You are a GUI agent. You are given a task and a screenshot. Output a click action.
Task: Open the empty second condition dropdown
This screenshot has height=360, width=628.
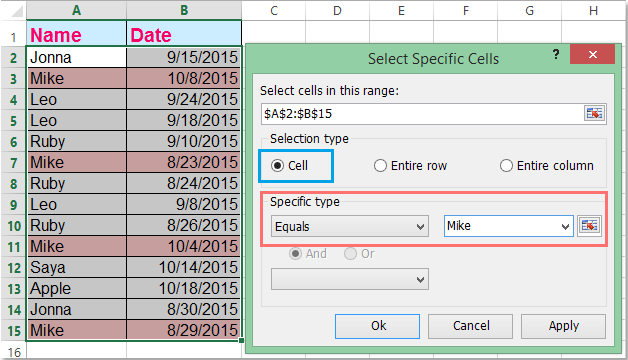pos(350,279)
